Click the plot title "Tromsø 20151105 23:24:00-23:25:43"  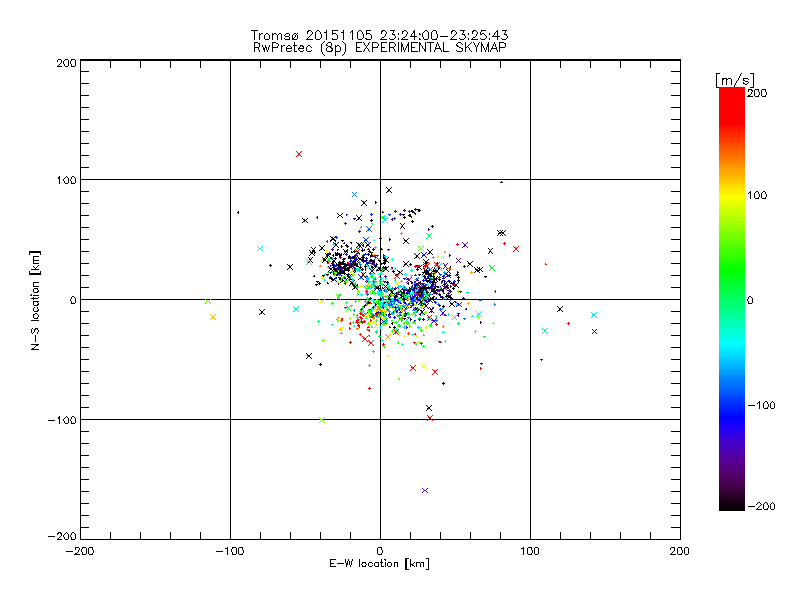click(x=379, y=35)
